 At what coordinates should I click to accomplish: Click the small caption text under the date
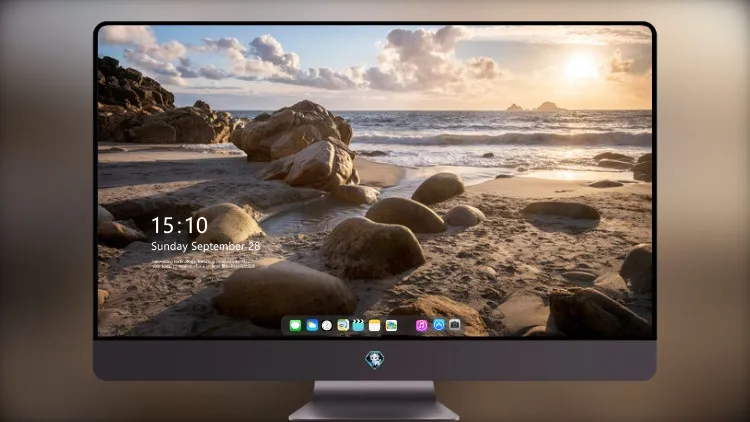point(204,264)
